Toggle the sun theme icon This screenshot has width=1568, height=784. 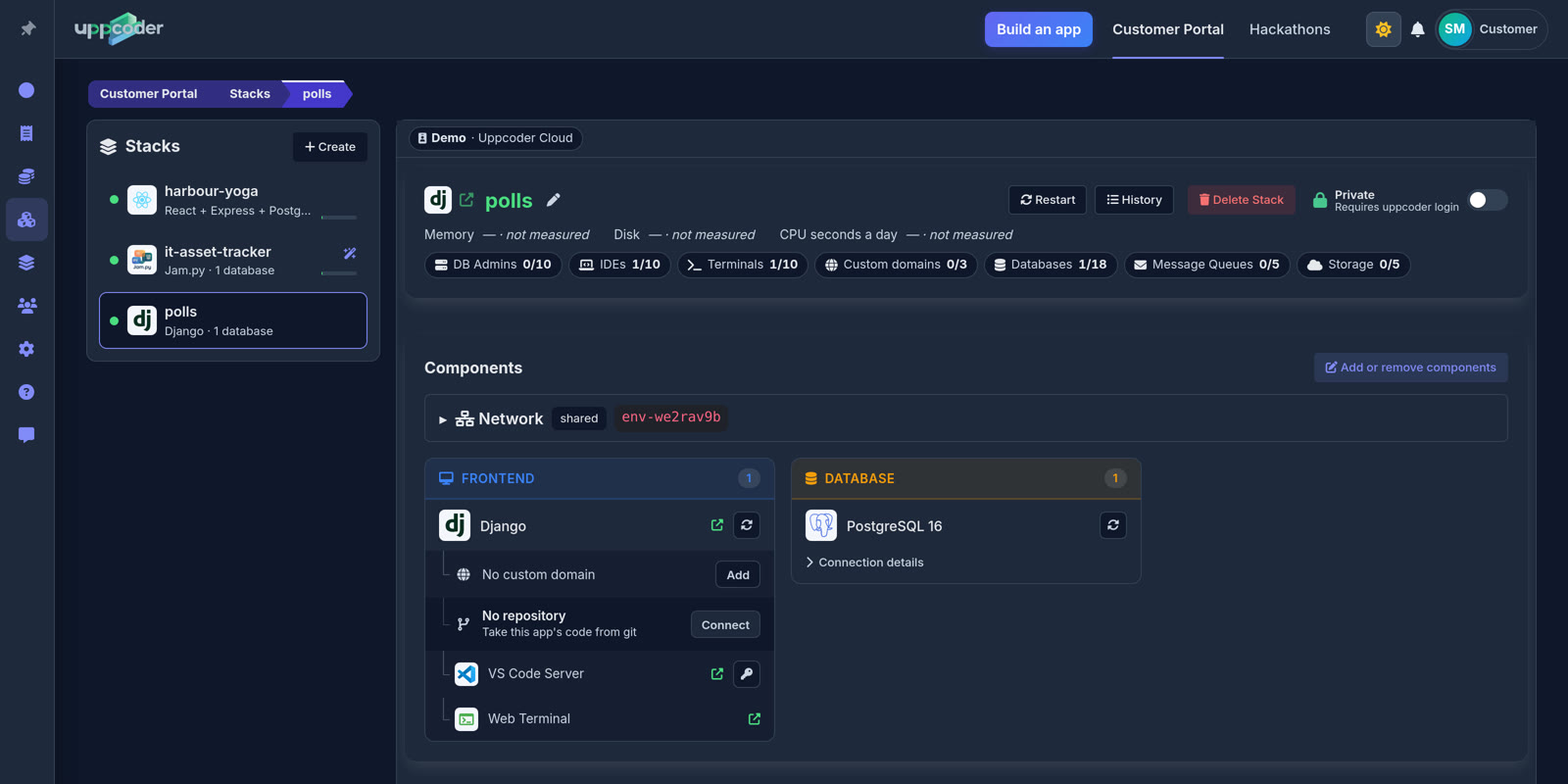(1383, 29)
